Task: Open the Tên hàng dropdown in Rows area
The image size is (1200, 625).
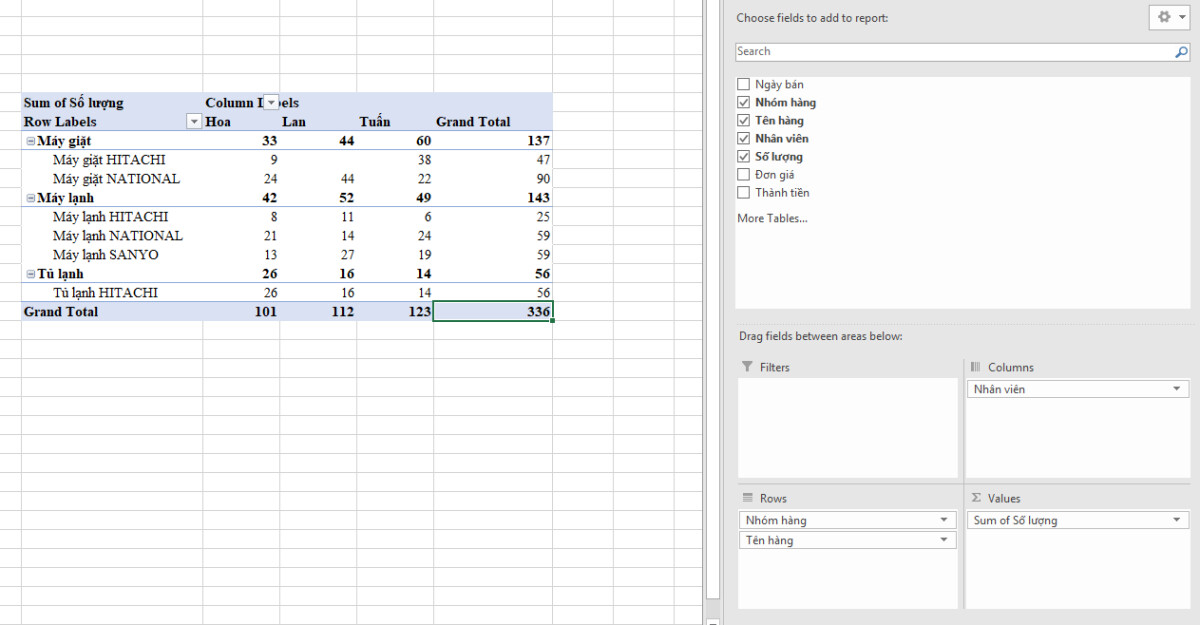Action: coord(944,540)
